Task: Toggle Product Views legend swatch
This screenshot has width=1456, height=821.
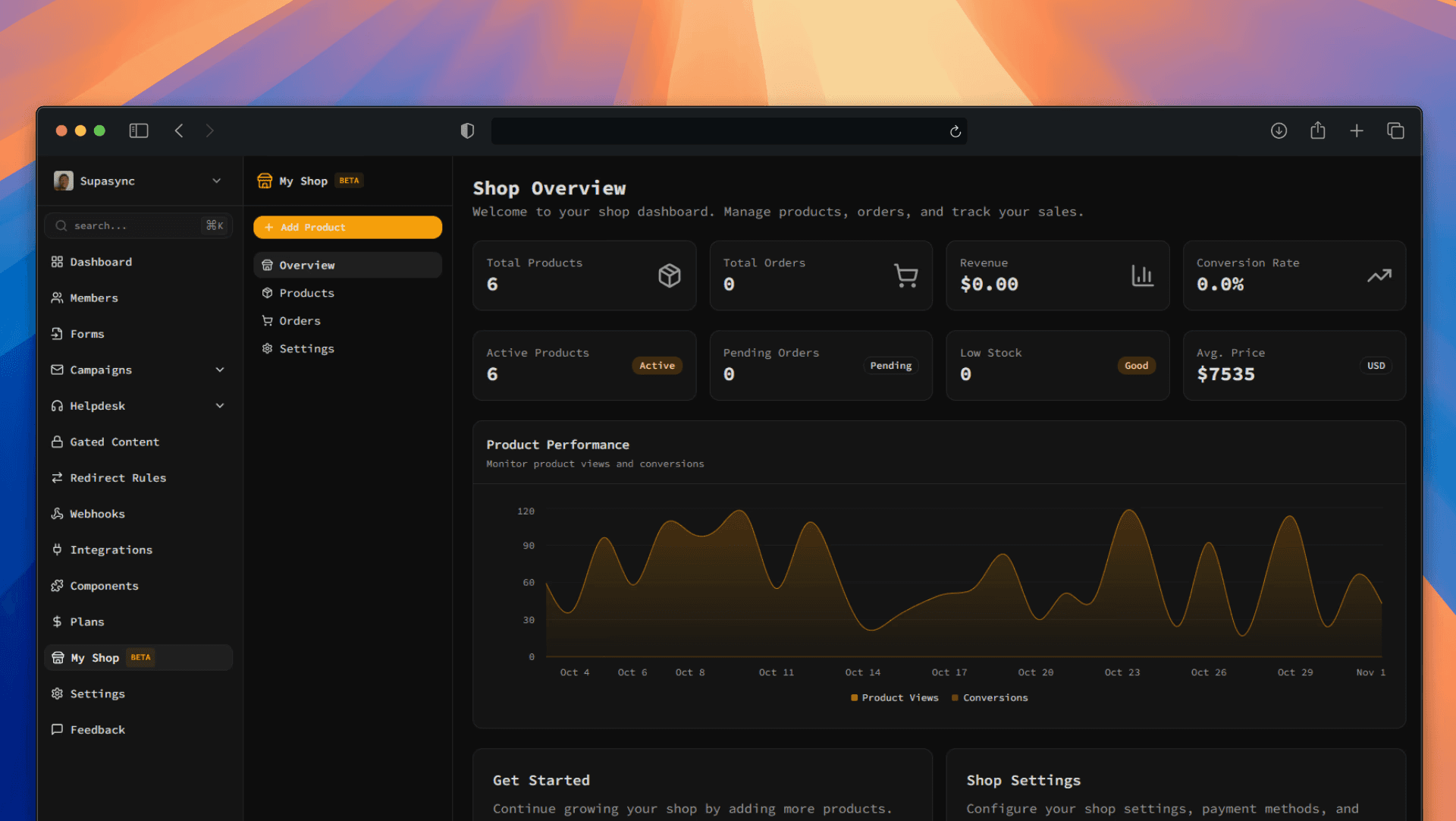Action: tap(855, 697)
